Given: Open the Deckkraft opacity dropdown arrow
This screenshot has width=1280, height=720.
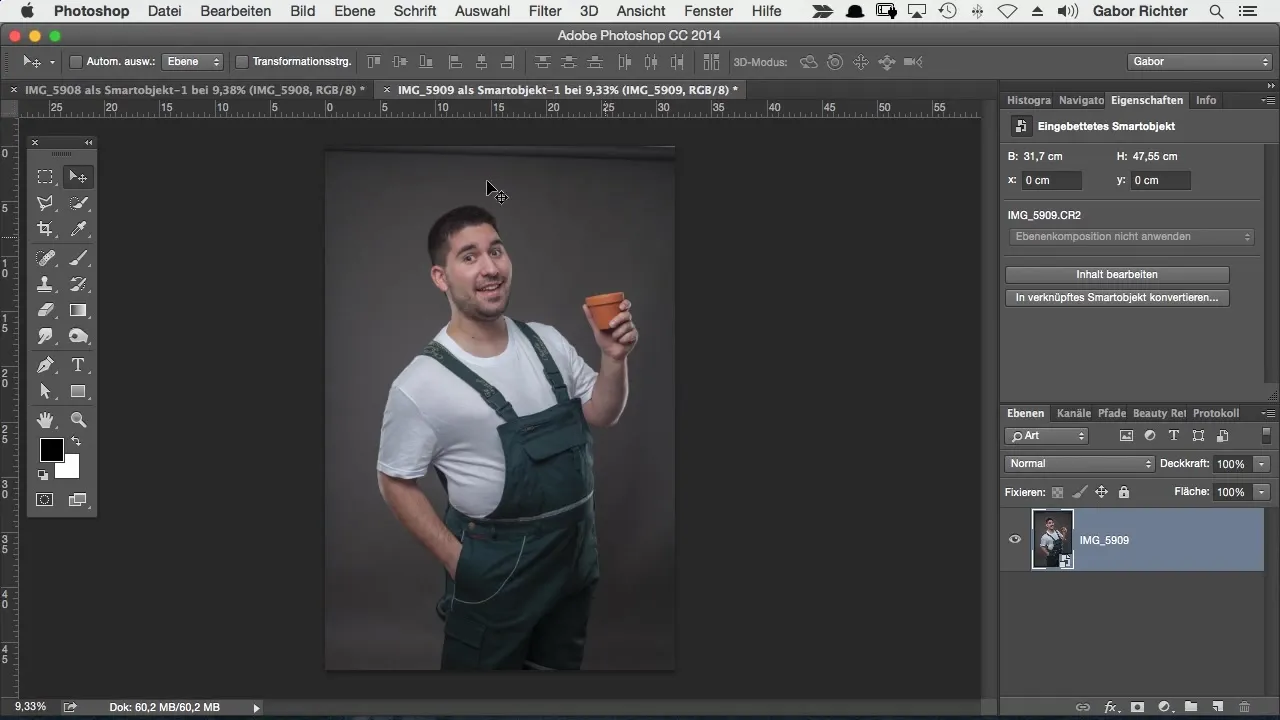Looking at the screenshot, I should [x=1262, y=464].
